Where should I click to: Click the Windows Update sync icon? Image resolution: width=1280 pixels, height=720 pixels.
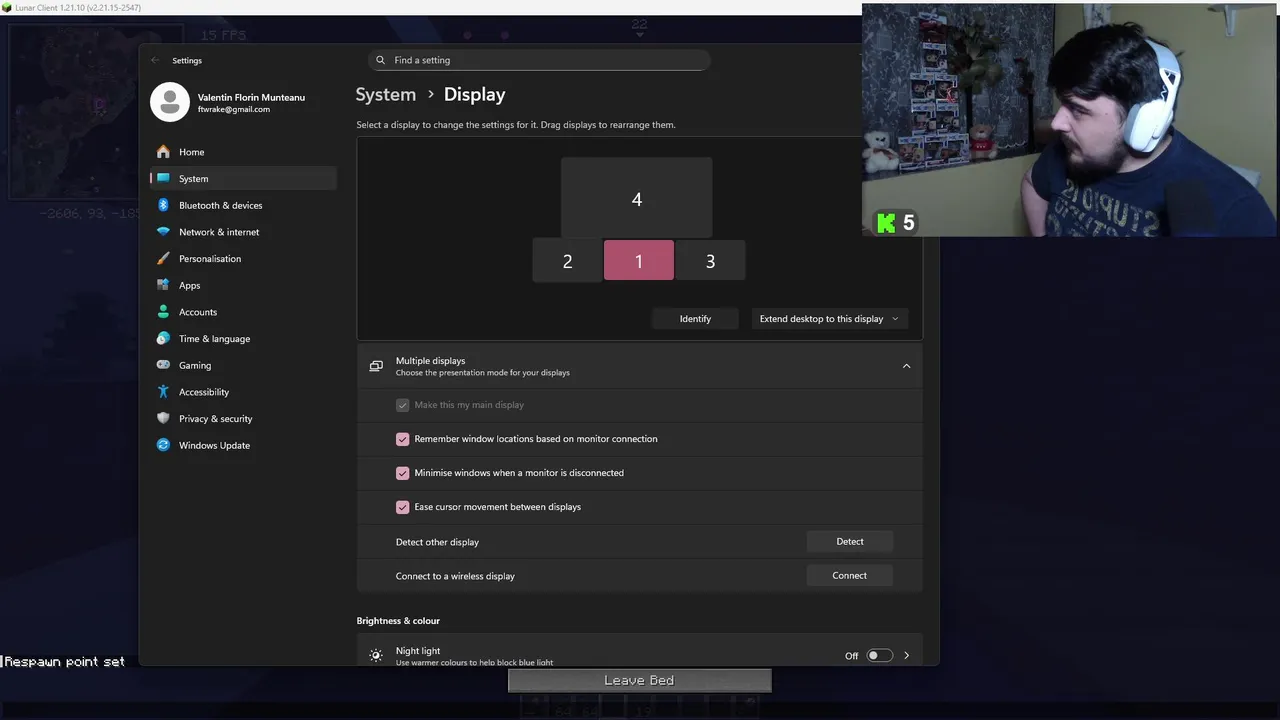coord(163,445)
